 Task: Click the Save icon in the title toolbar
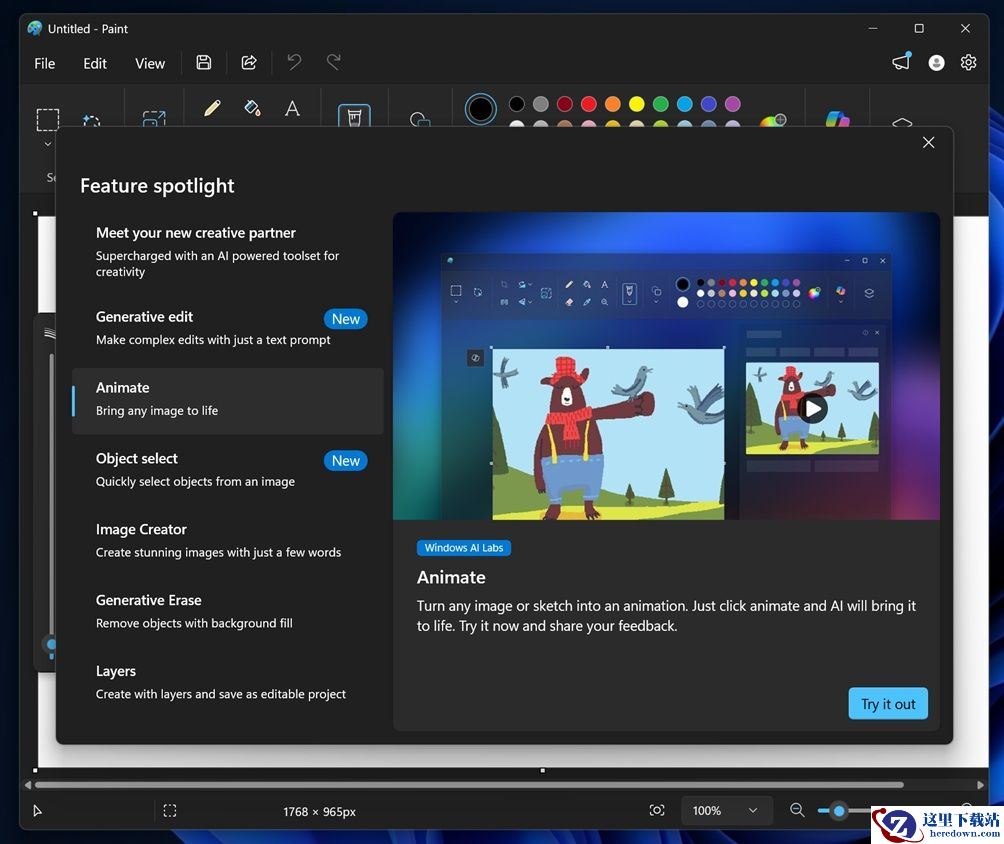point(204,63)
